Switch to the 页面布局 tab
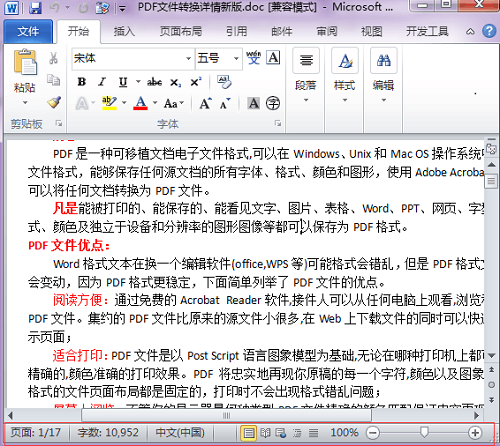The height and width of the screenshot is (446, 500). [x=181, y=32]
